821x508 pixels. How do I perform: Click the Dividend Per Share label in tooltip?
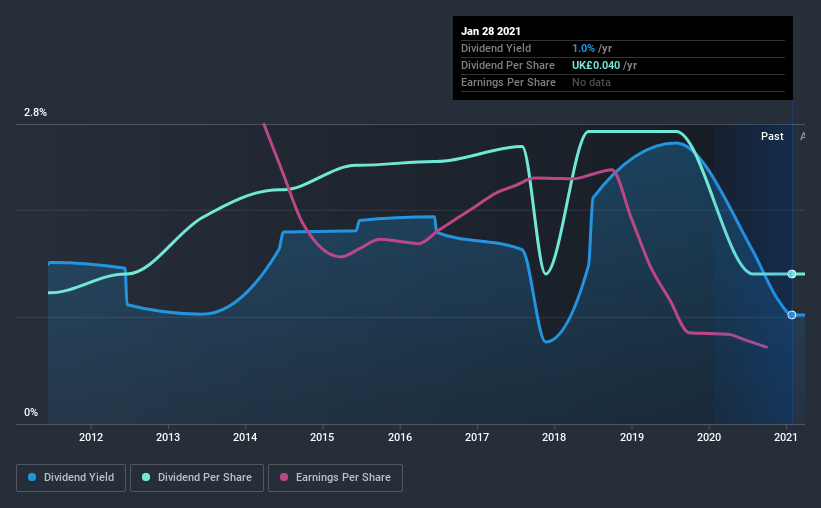click(508, 65)
